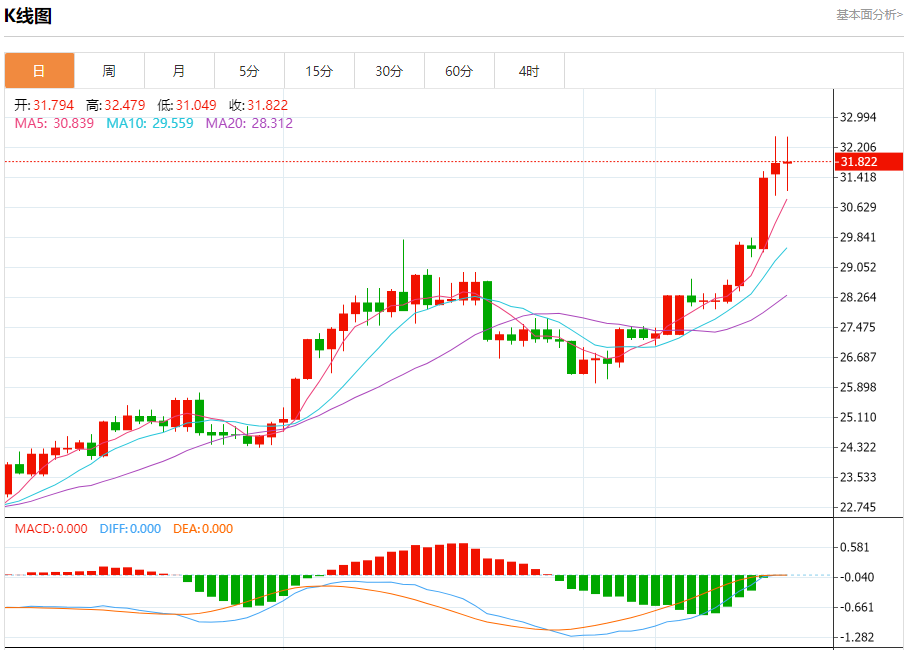Click the red current price tag 31.822
The height and width of the screenshot is (650, 909).
click(x=868, y=162)
